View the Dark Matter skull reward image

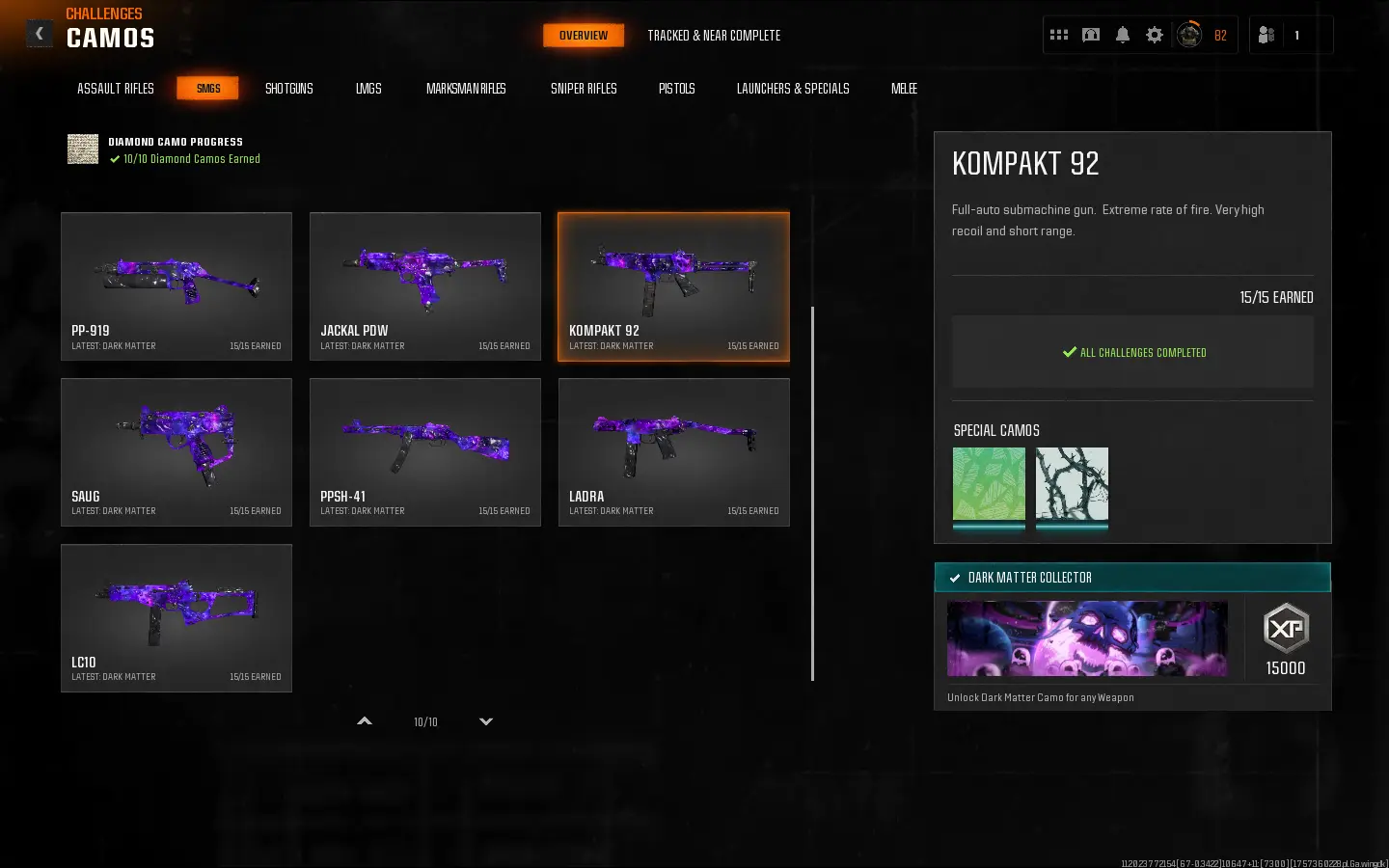[x=1087, y=638]
